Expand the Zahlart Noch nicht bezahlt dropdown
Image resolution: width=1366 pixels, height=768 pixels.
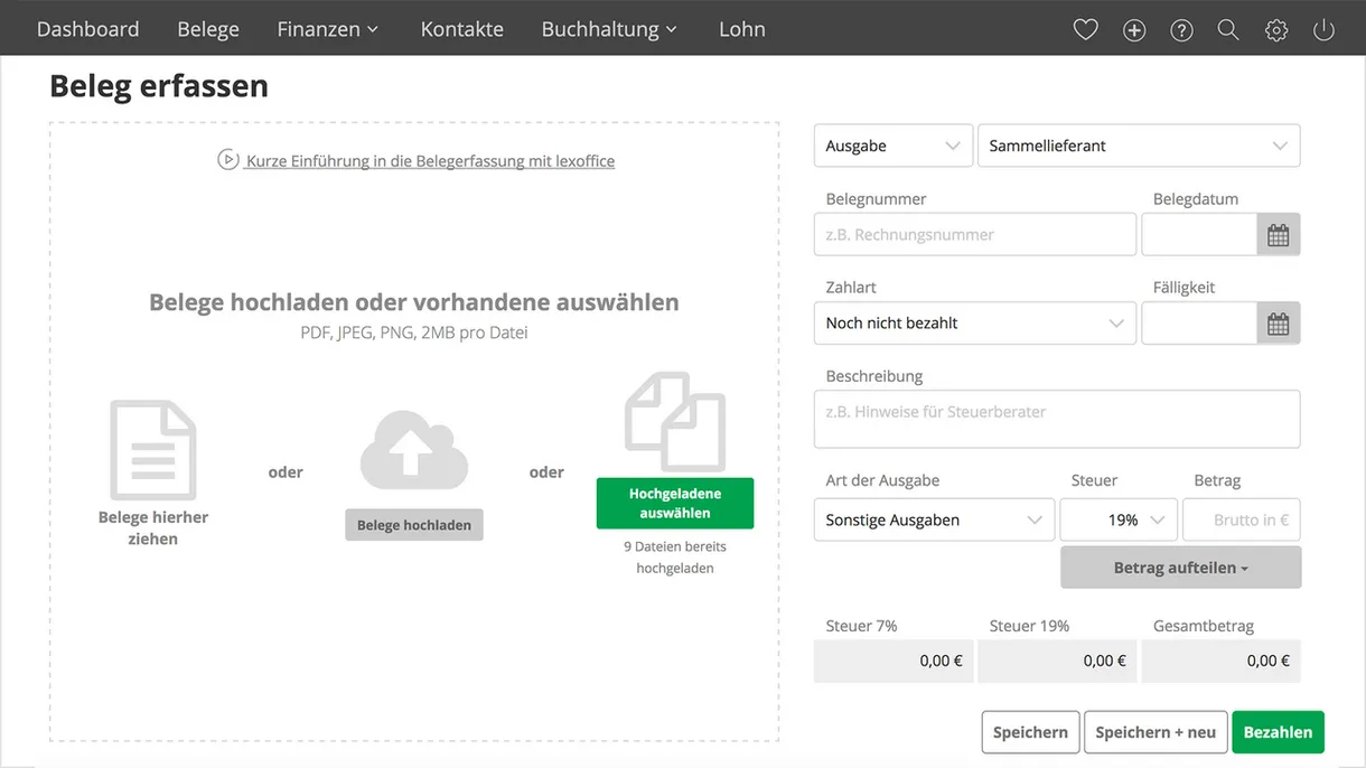click(975, 323)
